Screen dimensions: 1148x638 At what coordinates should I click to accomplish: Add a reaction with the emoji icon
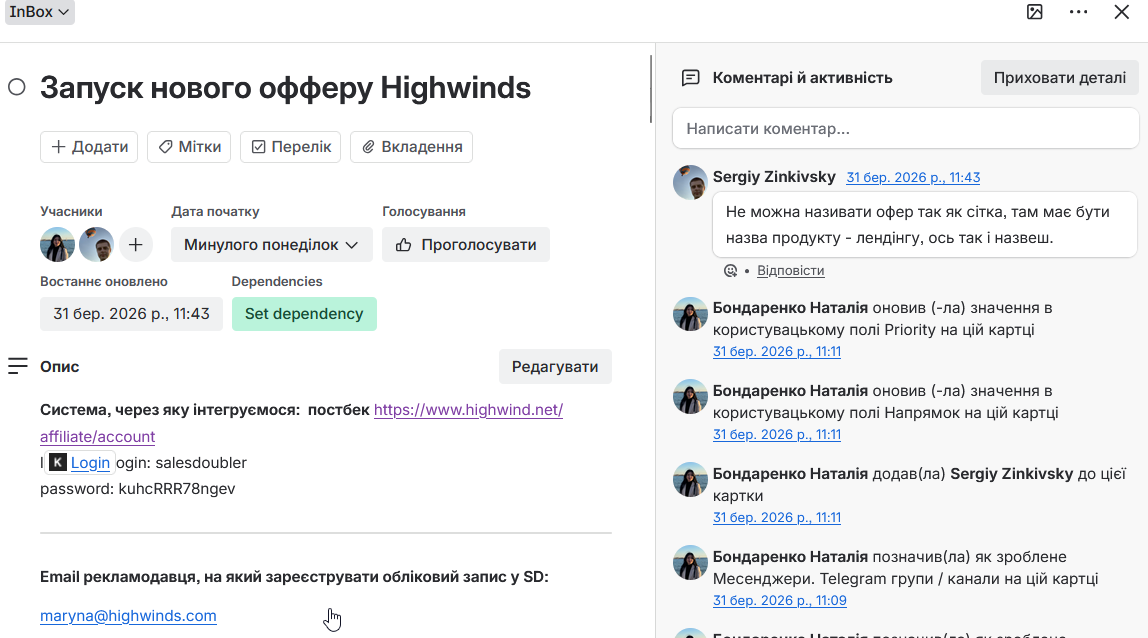point(731,270)
